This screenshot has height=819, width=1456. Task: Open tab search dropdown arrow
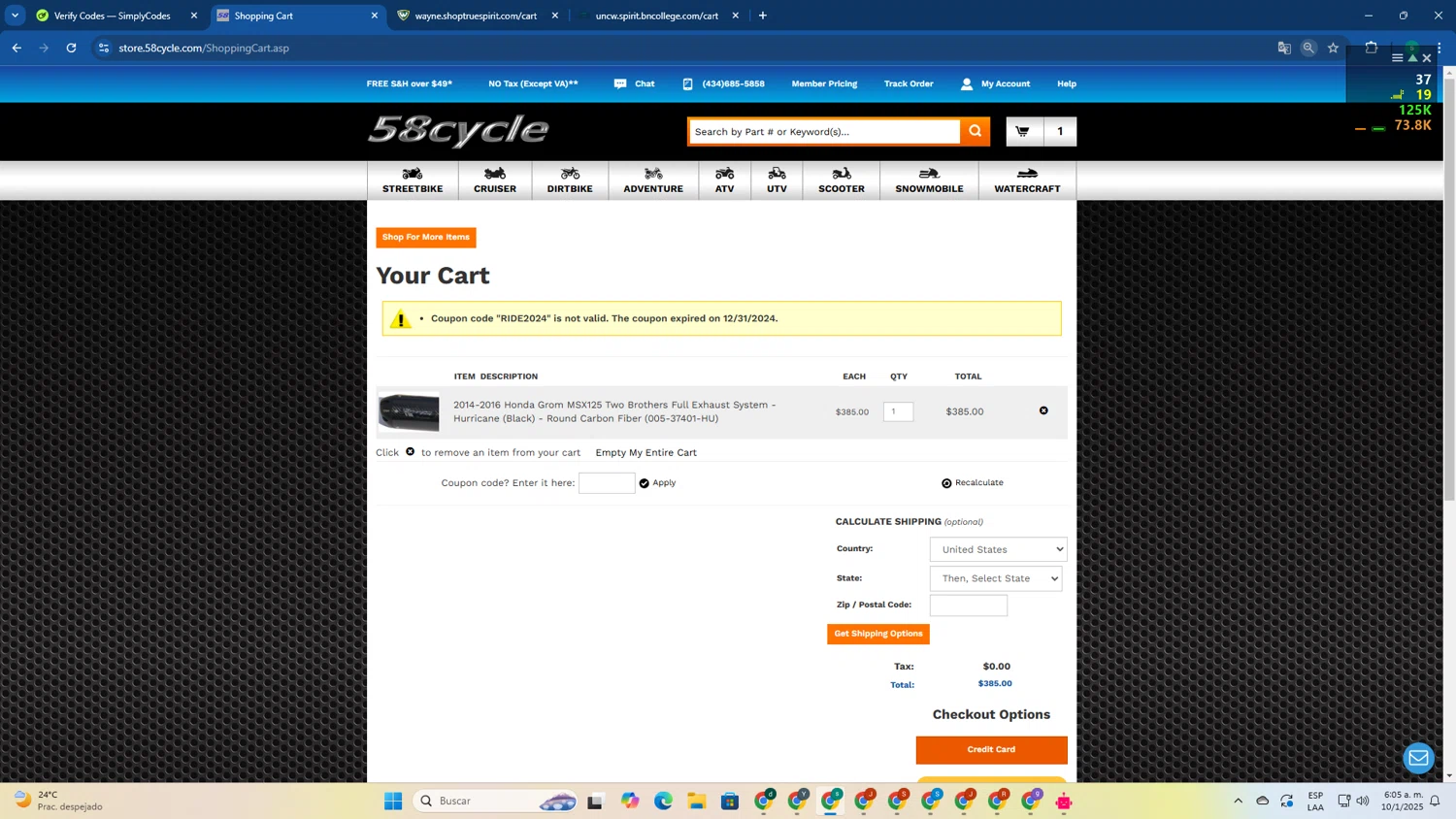(x=15, y=16)
